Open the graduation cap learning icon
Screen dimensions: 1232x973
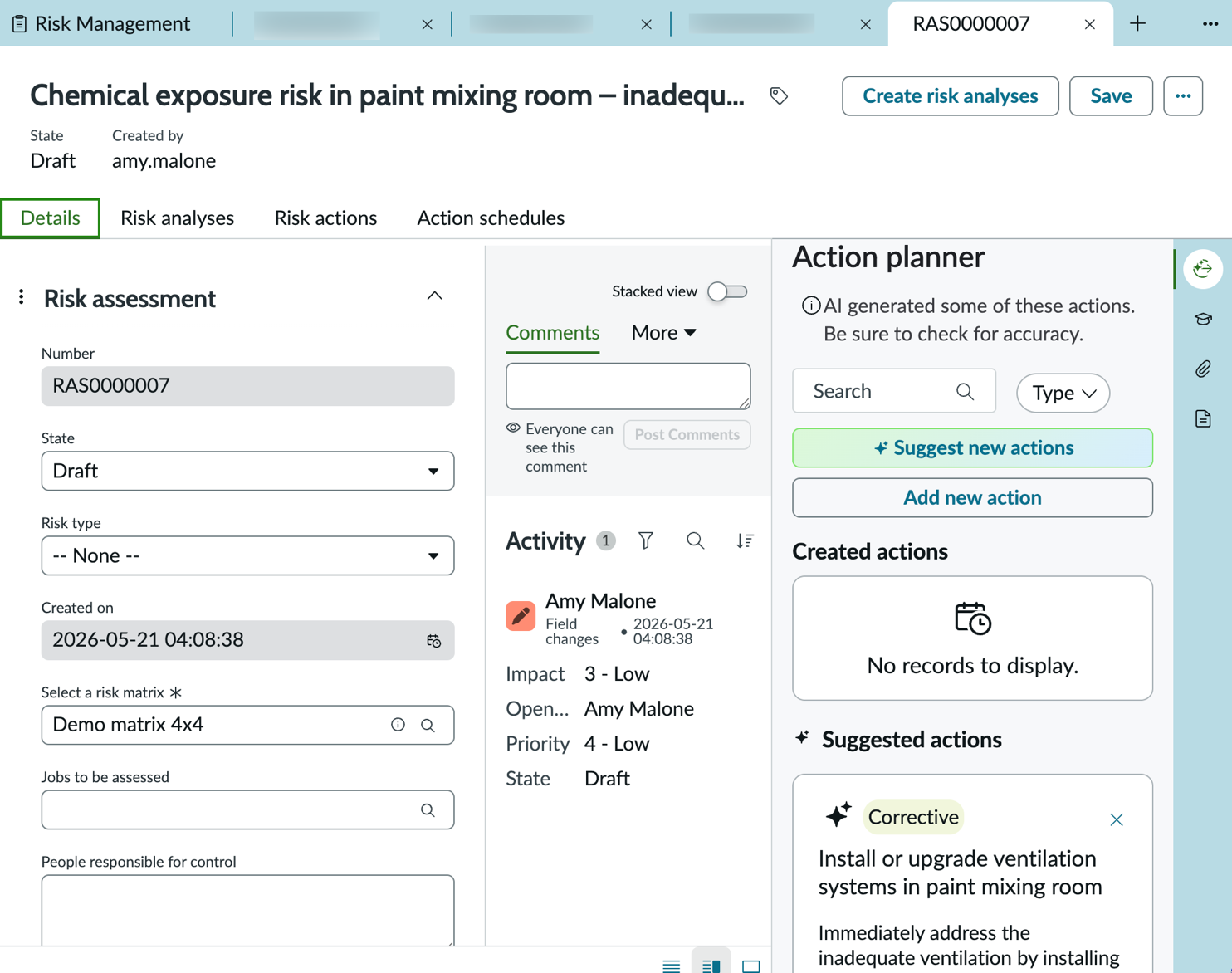coord(1203,319)
